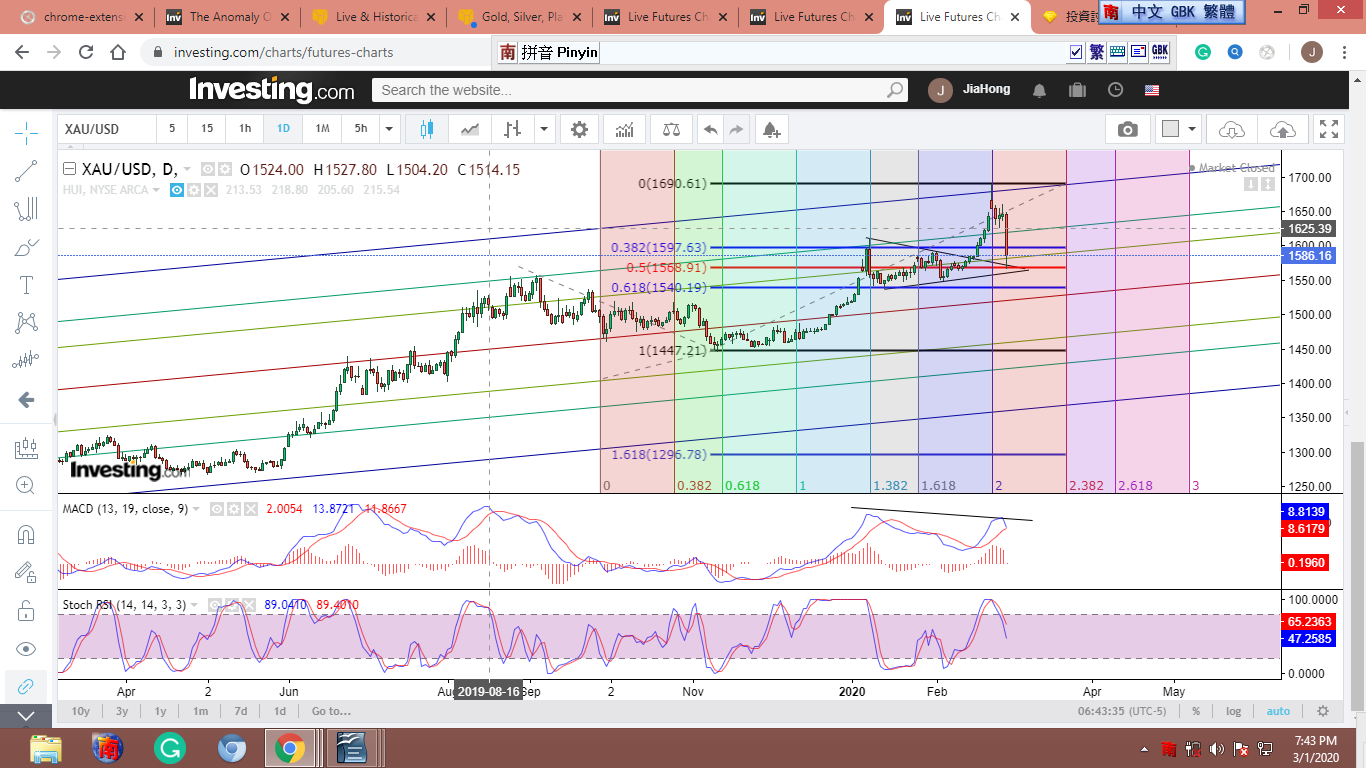Toggle visibility of HUI comparison series
This screenshot has width=1366, height=768.
coord(177,190)
